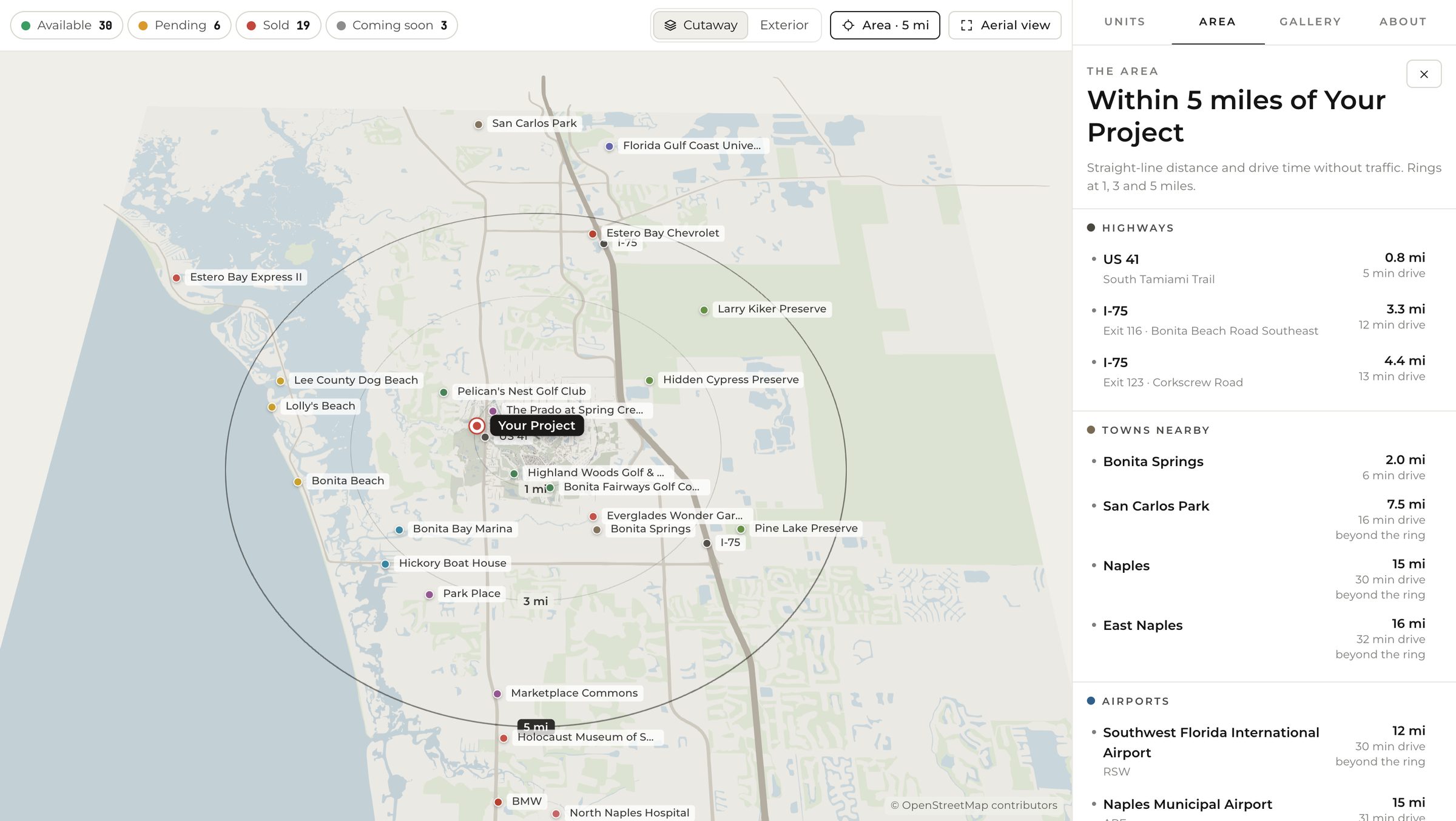Select the Florida Gulf Coast University marker

(x=610, y=146)
